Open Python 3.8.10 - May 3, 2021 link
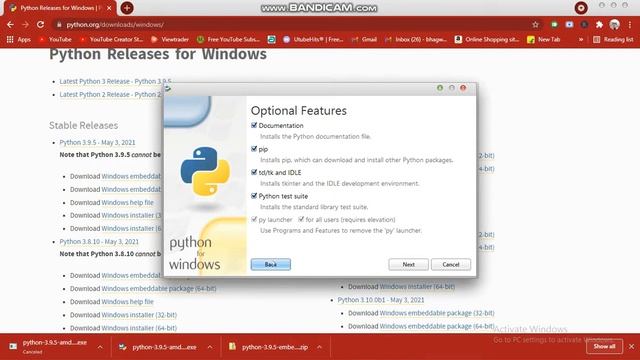Screen dimensions: 640x360 click(99, 242)
